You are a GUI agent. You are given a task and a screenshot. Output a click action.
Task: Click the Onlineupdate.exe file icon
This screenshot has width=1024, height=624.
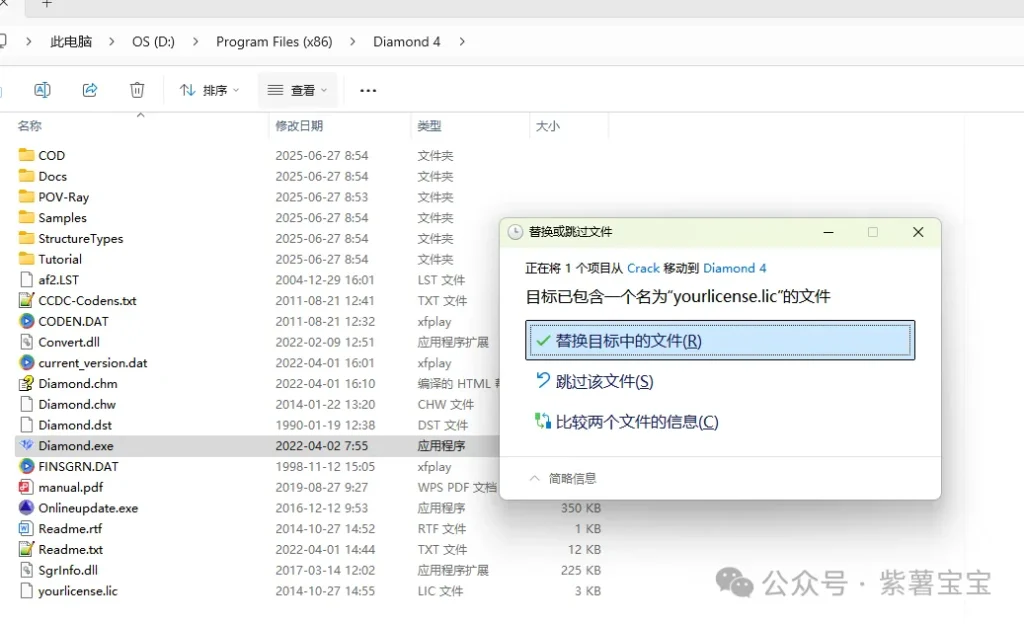(x=27, y=508)
